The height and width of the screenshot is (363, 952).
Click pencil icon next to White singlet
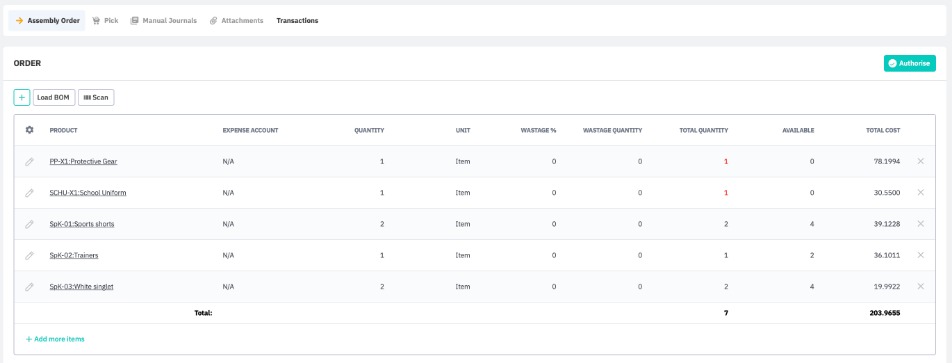pyautogui.click(x=29, y=287)
